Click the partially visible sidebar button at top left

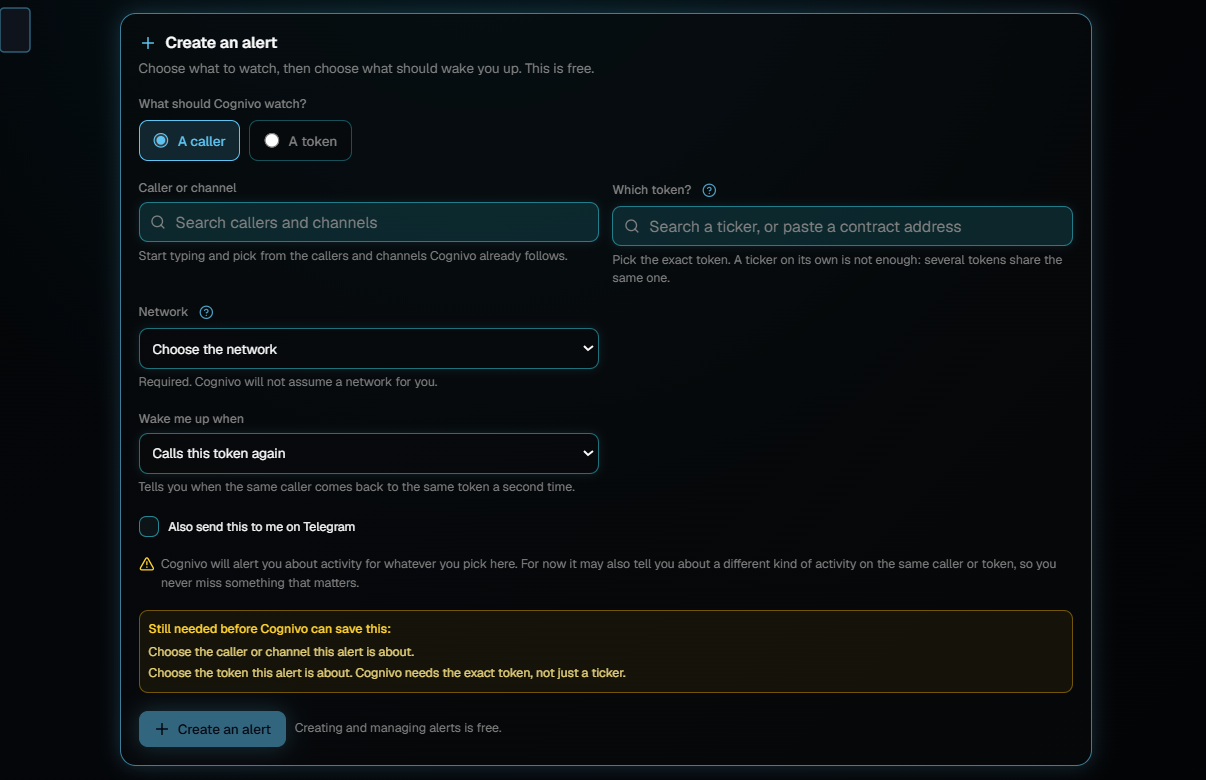pyautogui.click(x=15, y=30)
